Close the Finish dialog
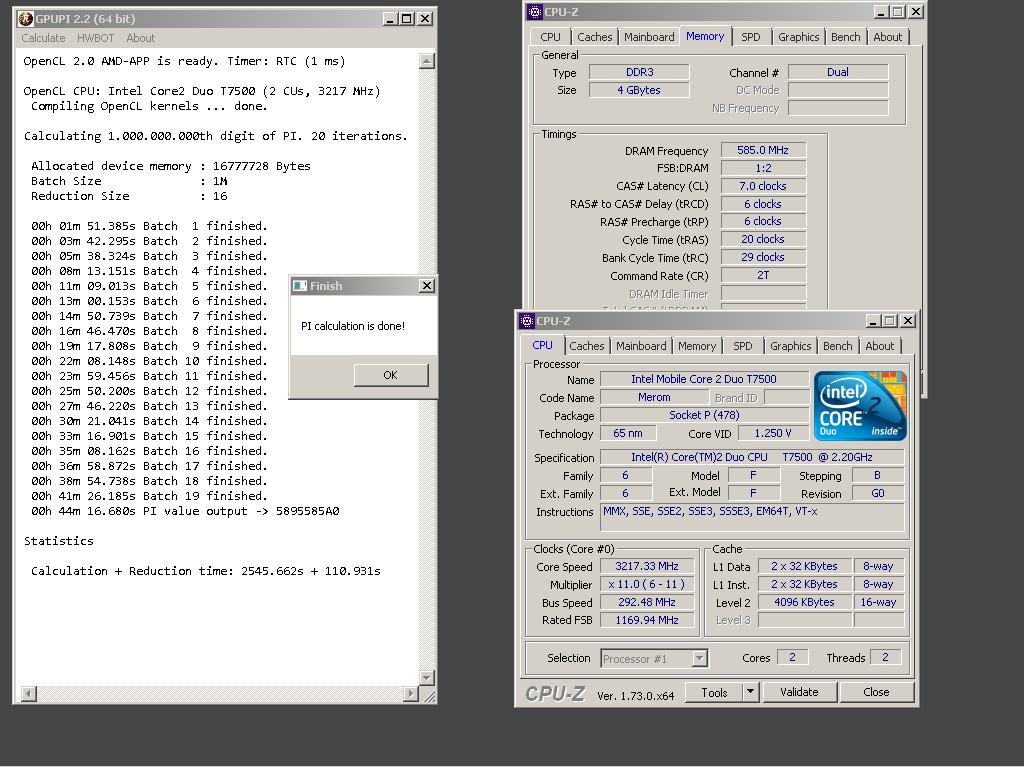This screenshot has width=1024, height=768. (x=426, y=285)
